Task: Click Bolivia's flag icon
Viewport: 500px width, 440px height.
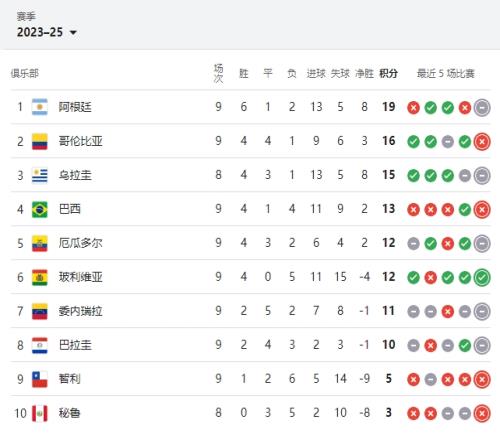Action: pyautogui.click(x=40, y=277)
